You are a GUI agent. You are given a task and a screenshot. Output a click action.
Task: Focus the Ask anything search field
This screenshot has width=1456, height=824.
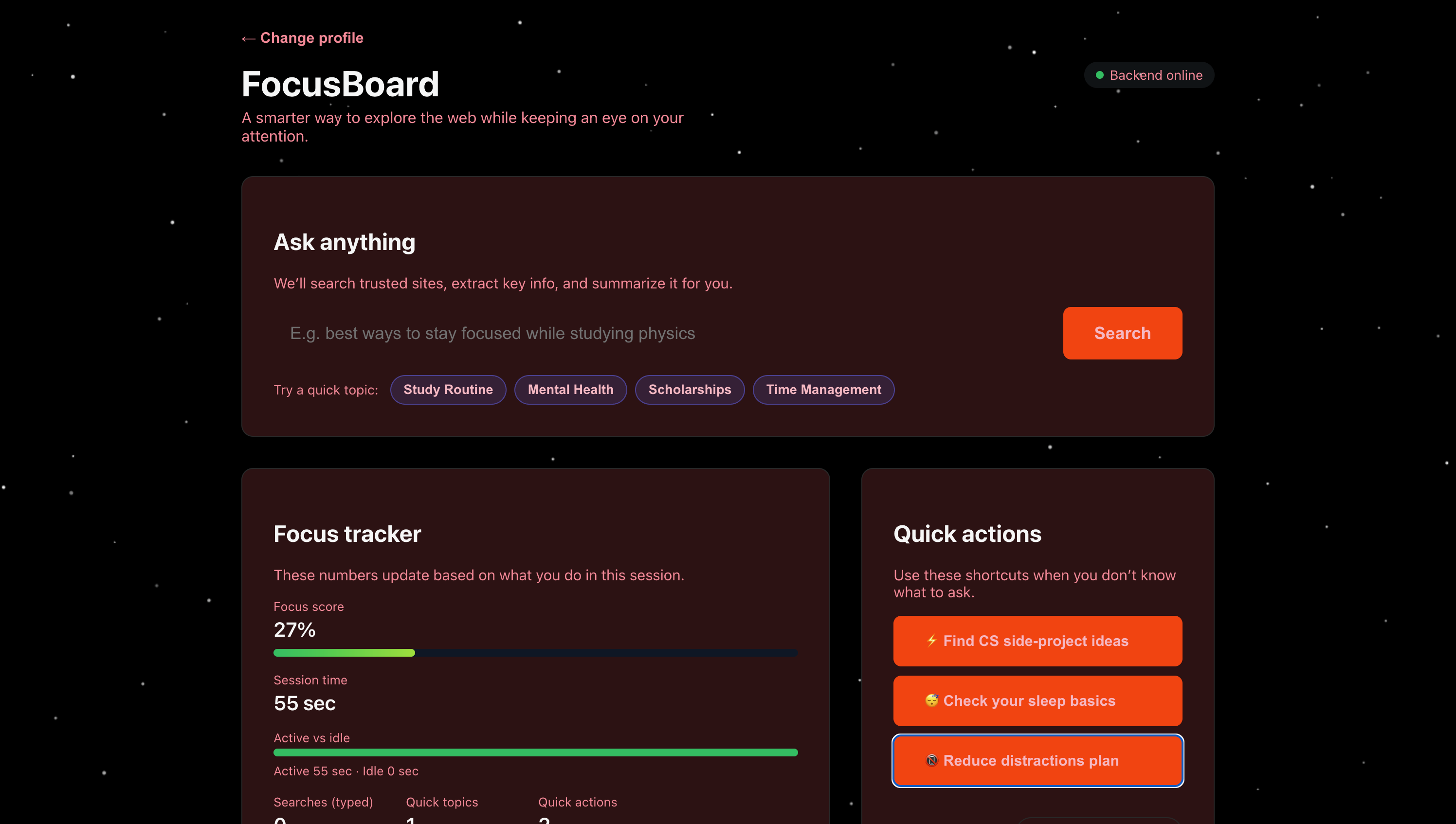(662, 333)
